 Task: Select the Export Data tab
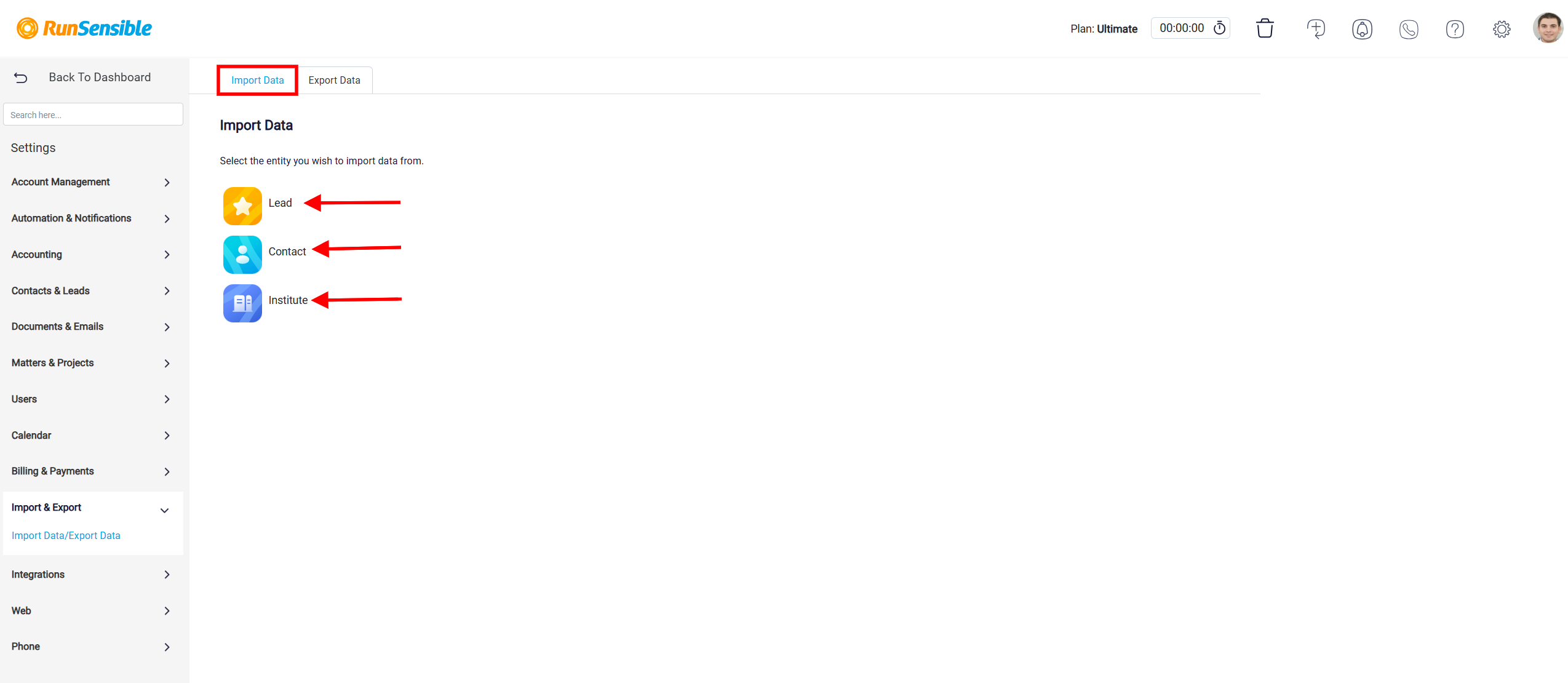(333, 80)
